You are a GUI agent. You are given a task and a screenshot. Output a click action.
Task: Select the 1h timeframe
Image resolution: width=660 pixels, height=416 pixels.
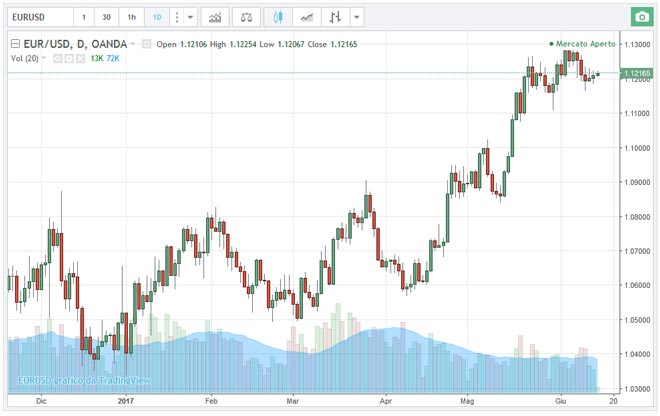tap(133, 18)
